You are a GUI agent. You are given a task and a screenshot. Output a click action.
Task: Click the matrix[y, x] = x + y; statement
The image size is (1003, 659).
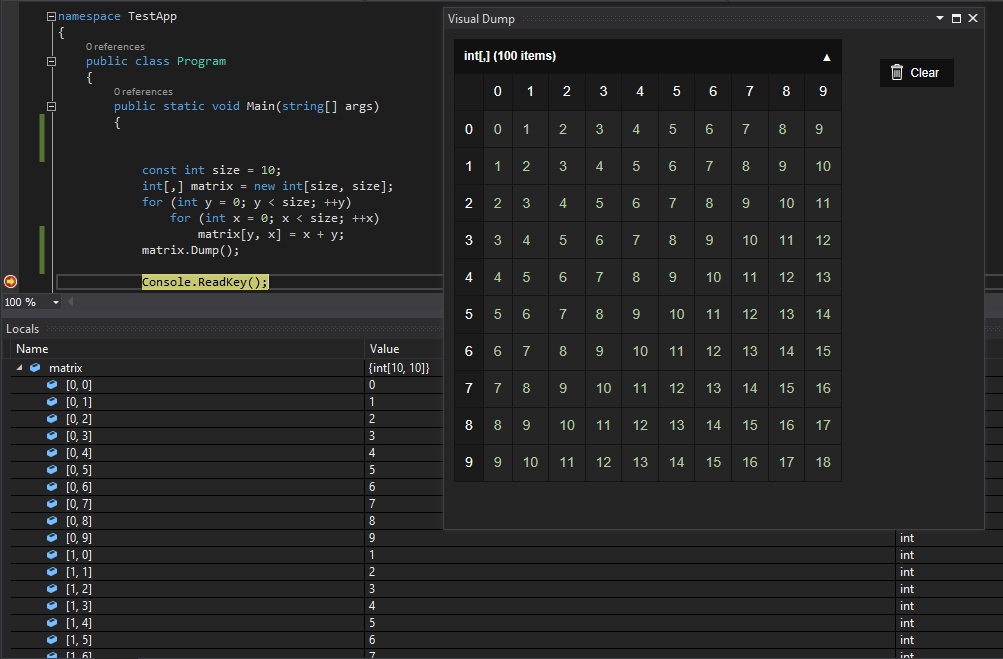click(271, 234)
